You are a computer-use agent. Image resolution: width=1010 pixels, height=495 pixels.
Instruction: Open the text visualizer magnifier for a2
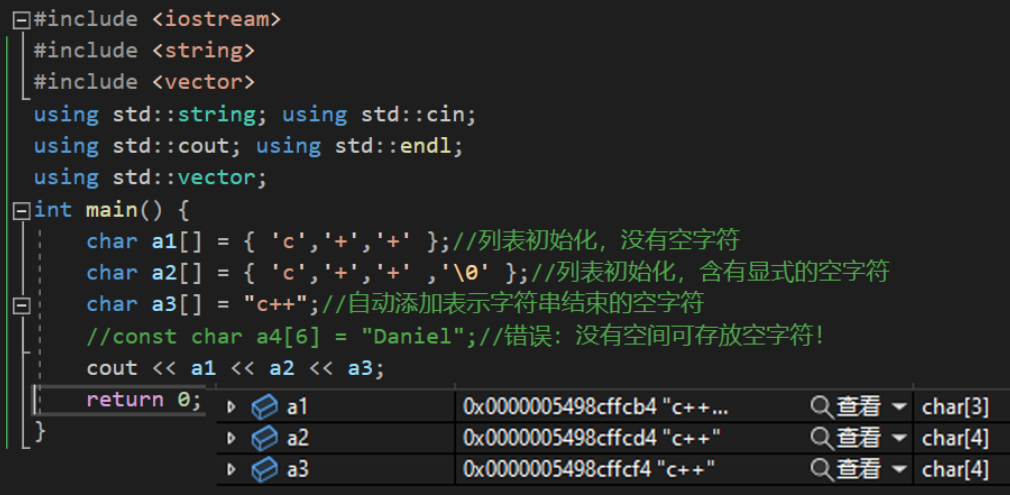(821, 438)
